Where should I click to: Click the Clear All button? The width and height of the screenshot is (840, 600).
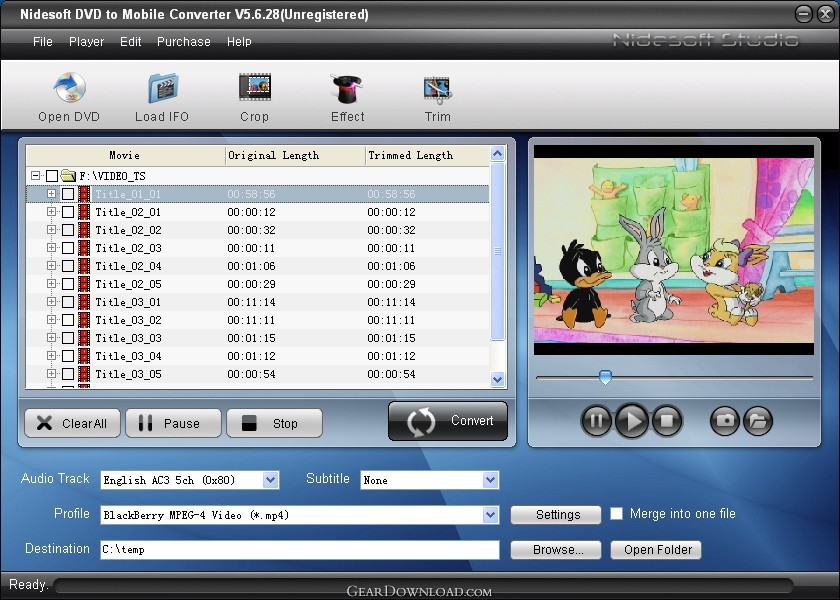[x=72, y=423]
